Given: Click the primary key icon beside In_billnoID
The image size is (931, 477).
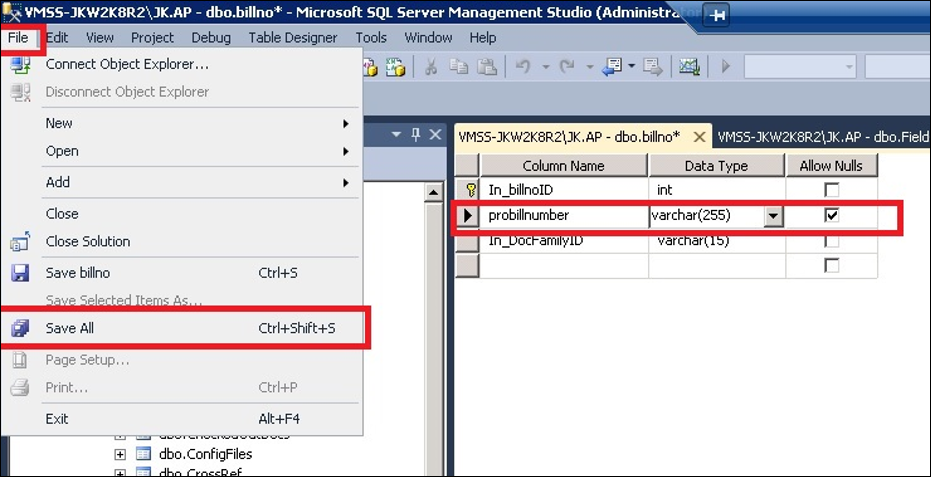Looking at the screenshot, I should click(471, 190).
